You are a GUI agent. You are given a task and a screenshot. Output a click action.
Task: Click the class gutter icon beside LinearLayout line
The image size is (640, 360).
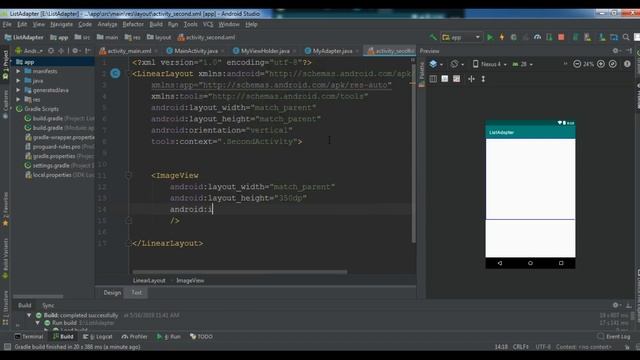click(116, 73)
